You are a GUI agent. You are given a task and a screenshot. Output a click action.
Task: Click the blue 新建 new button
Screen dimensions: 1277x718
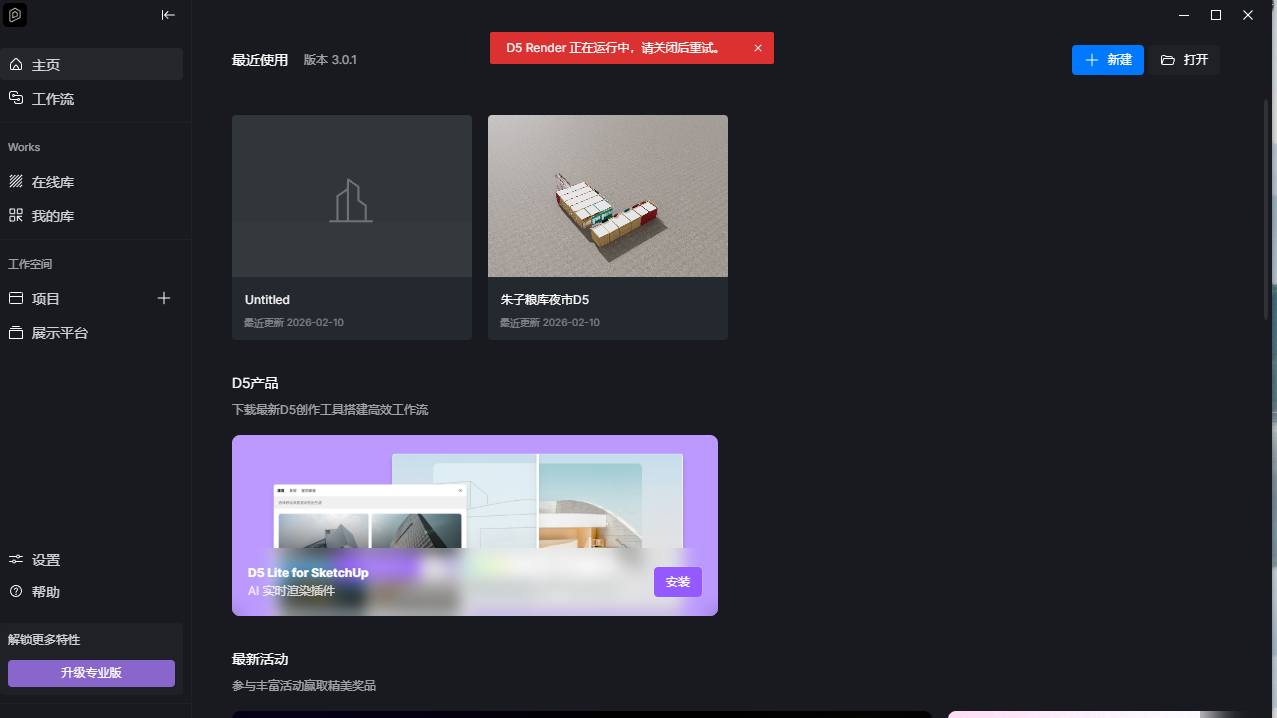point(1107,60)
